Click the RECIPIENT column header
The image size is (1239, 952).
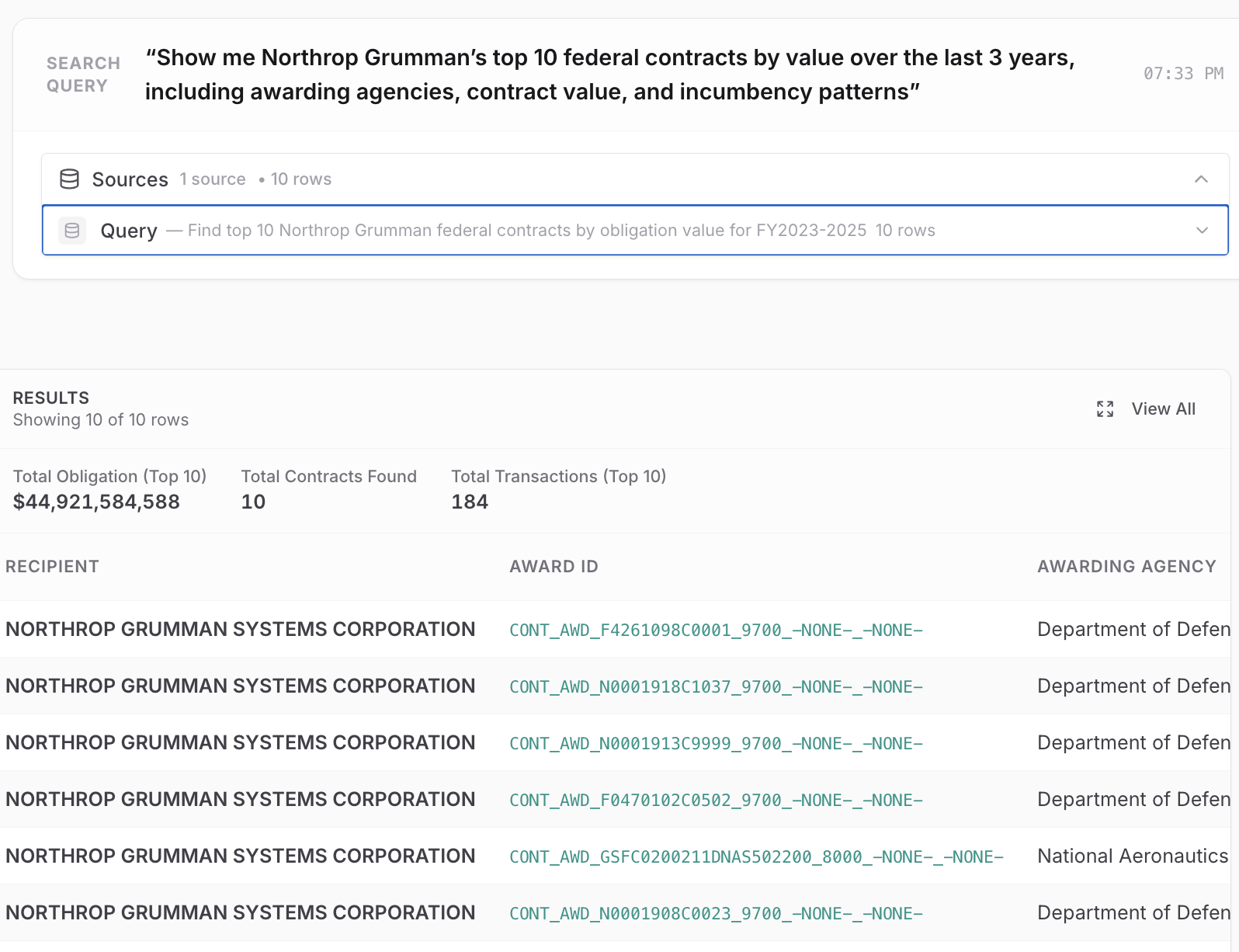pos(52,567)
